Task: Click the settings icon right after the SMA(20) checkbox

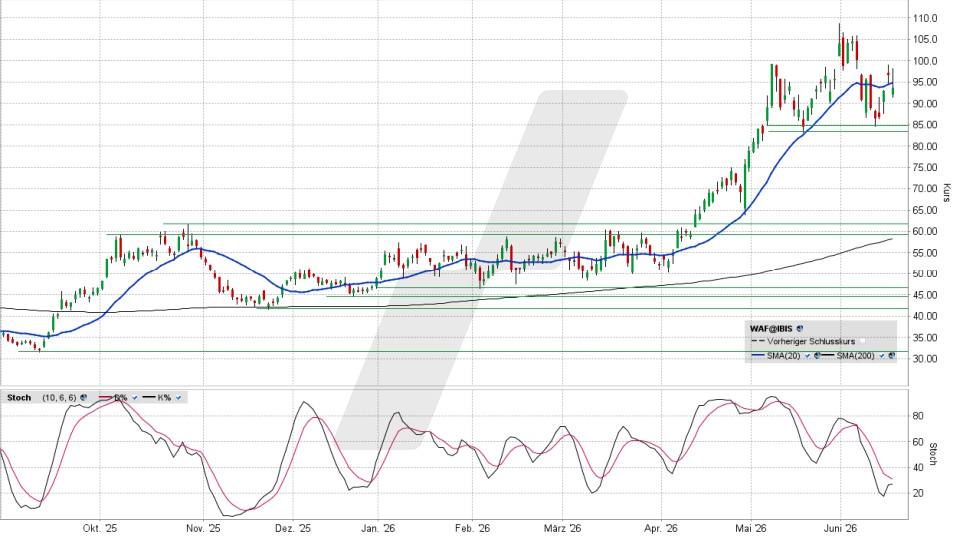Action: click(817, 356)
